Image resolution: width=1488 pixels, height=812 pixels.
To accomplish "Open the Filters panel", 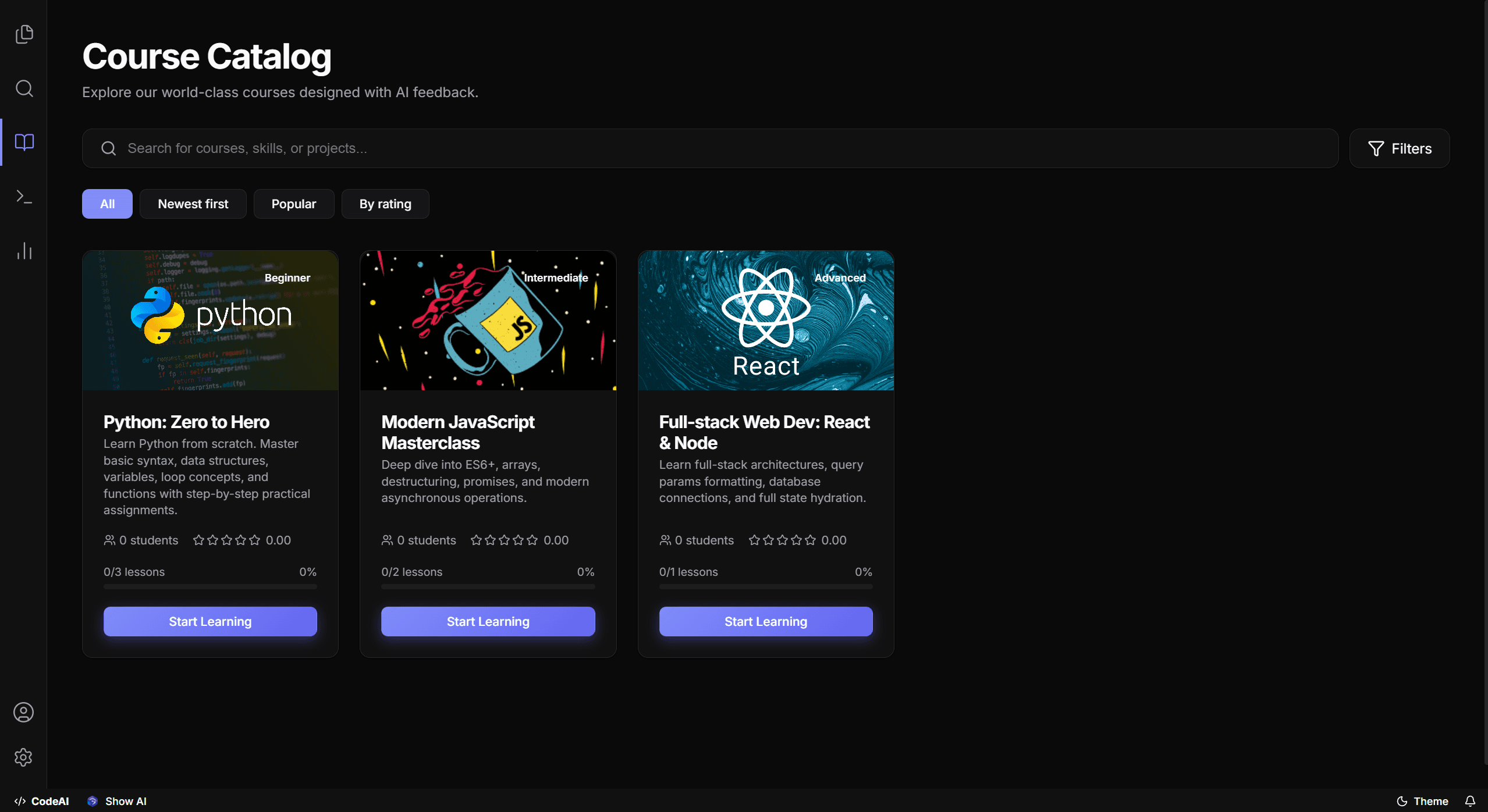I will coord(1399,148).
